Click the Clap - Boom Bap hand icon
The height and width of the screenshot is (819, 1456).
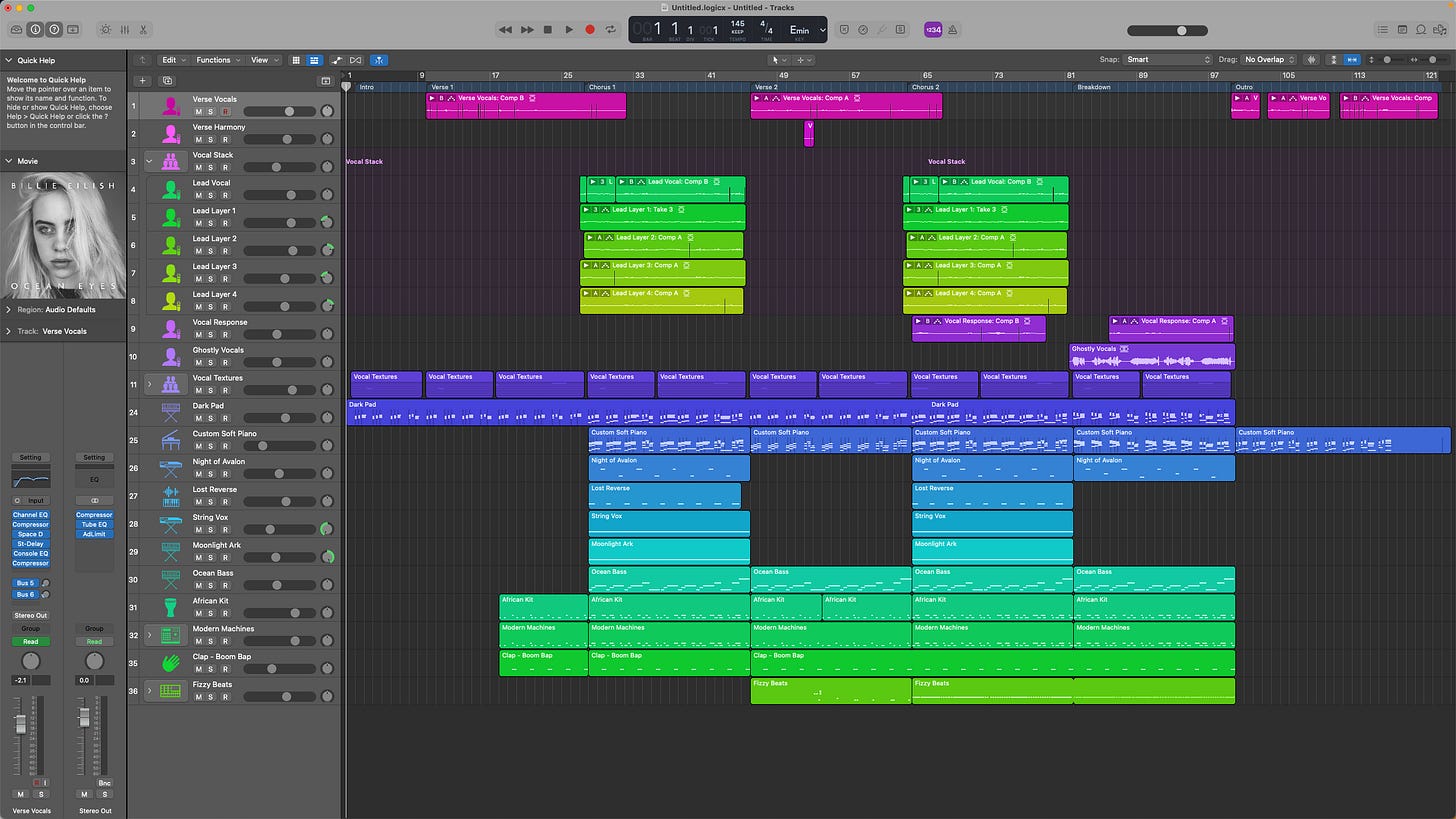pos(171,663)
